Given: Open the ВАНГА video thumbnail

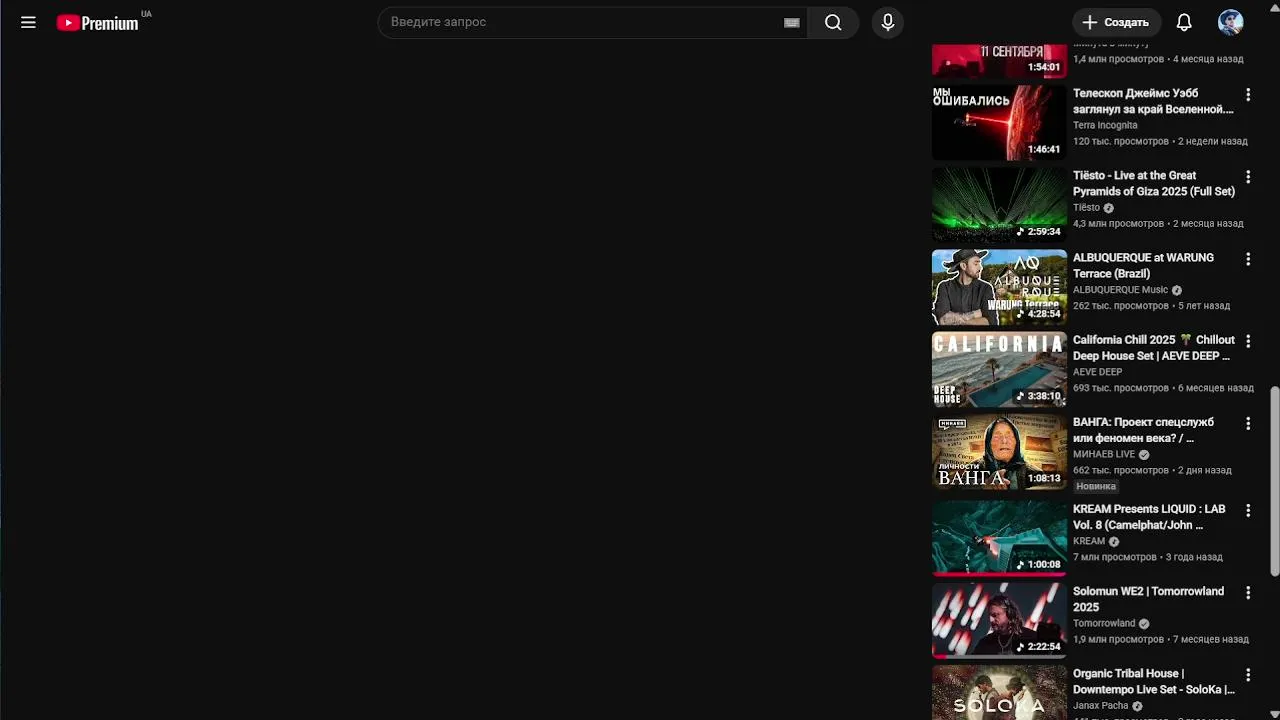Looking at the screenshot, I should point(999,452).
